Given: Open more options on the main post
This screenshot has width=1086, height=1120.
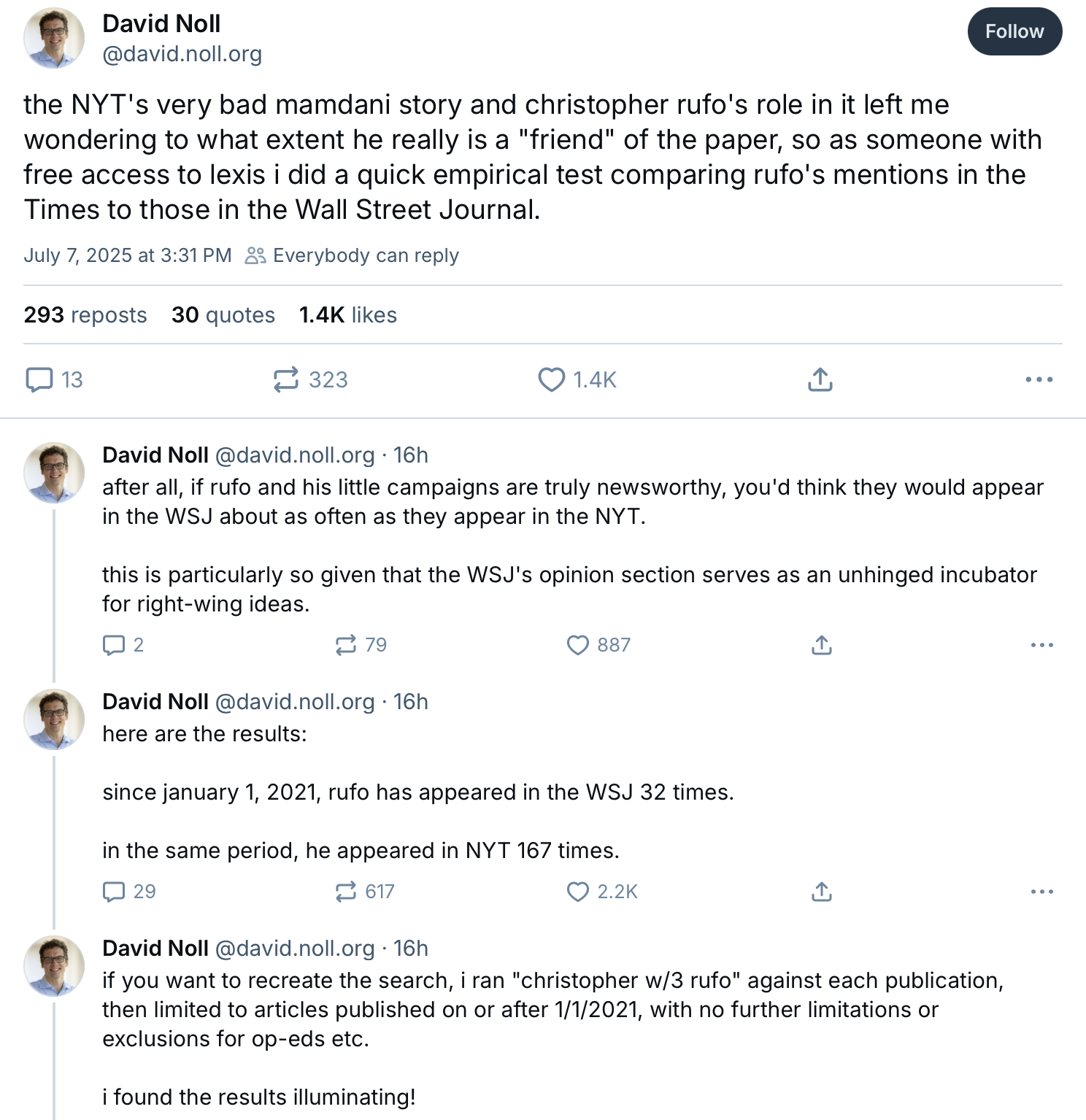Looking at the screenshot, I should click(x=1039, y=379).
